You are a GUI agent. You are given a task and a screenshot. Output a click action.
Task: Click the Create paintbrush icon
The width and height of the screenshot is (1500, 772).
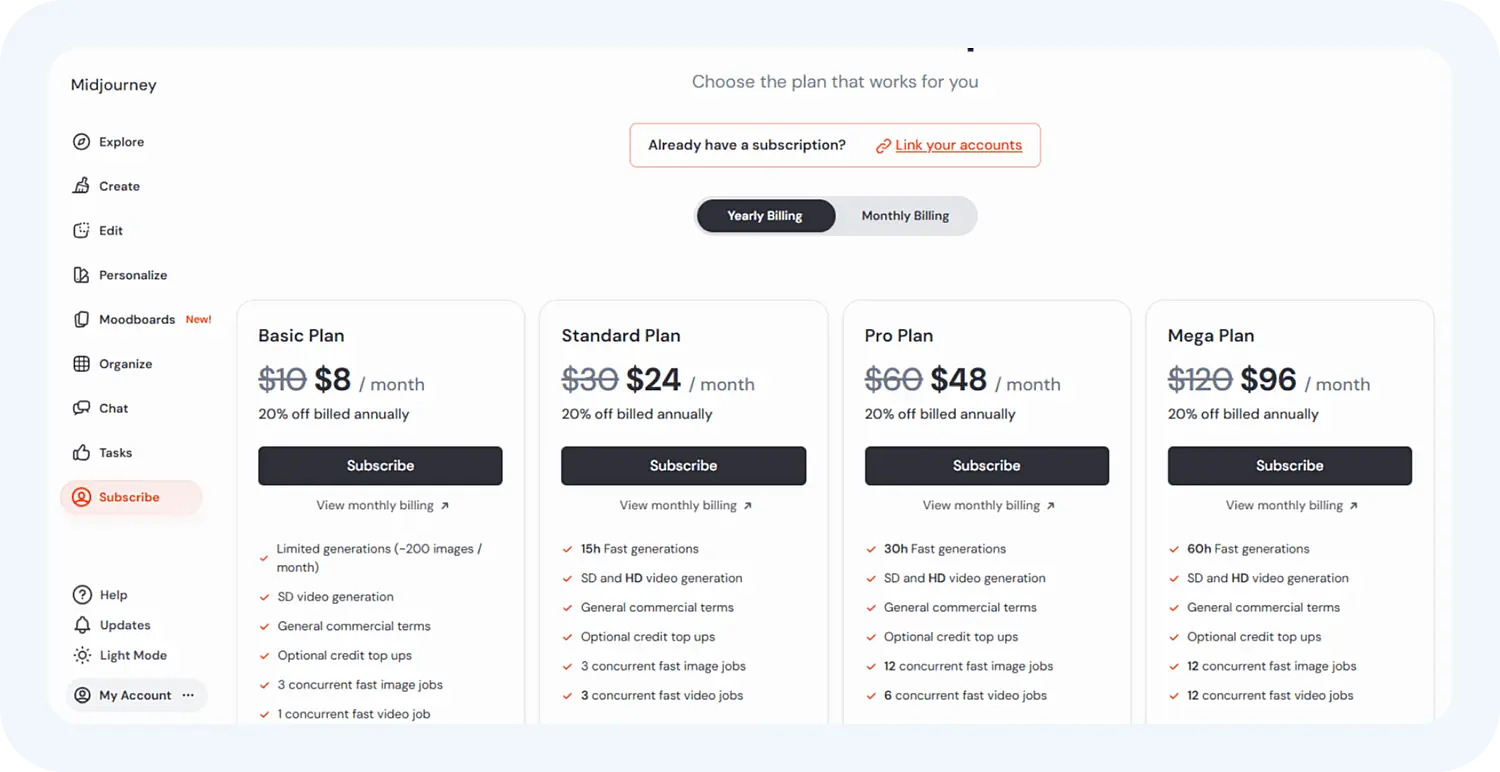[x=82, y=186]
